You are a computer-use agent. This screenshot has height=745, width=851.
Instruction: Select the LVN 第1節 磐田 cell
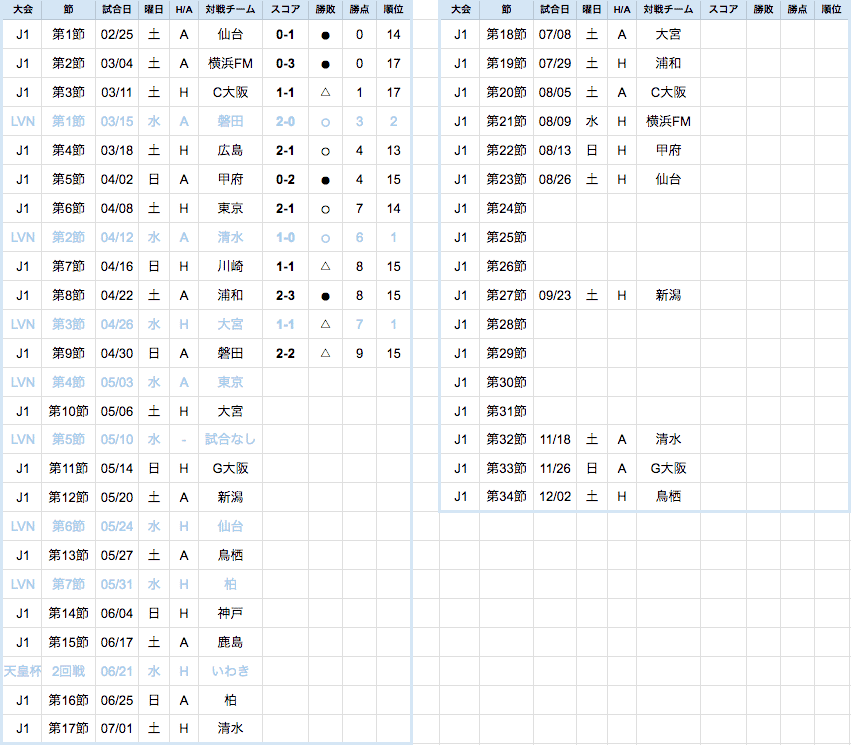230,122
